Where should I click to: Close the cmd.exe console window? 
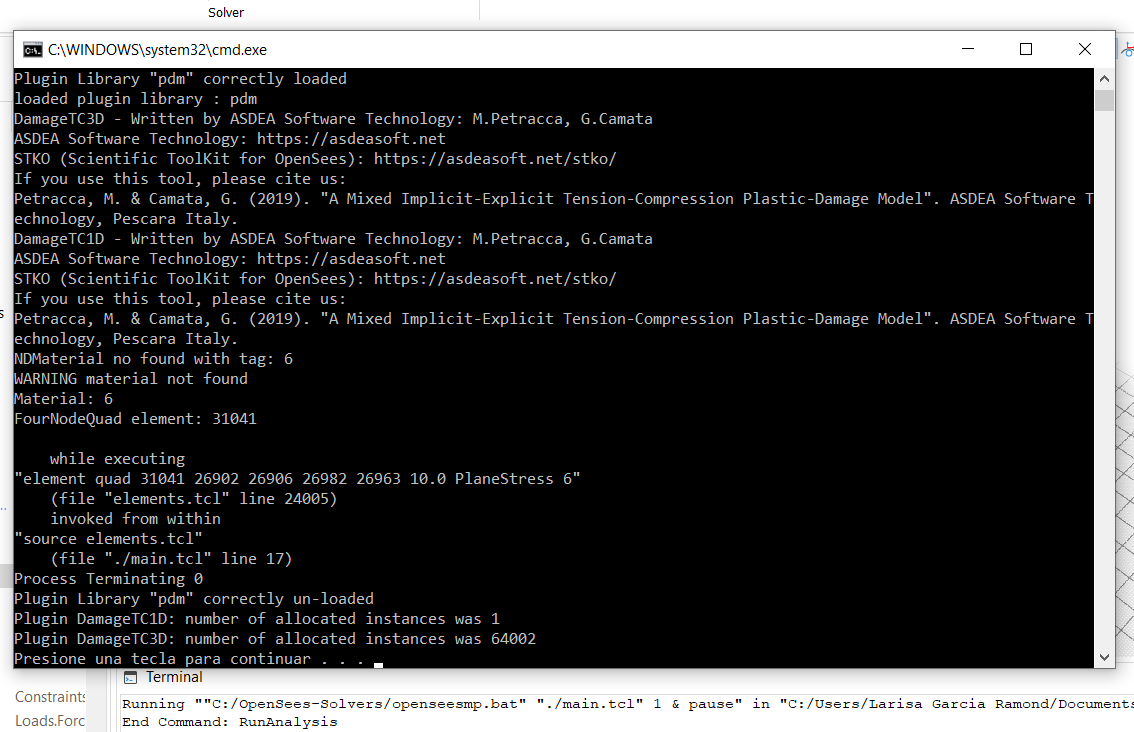pos(1084,49)
